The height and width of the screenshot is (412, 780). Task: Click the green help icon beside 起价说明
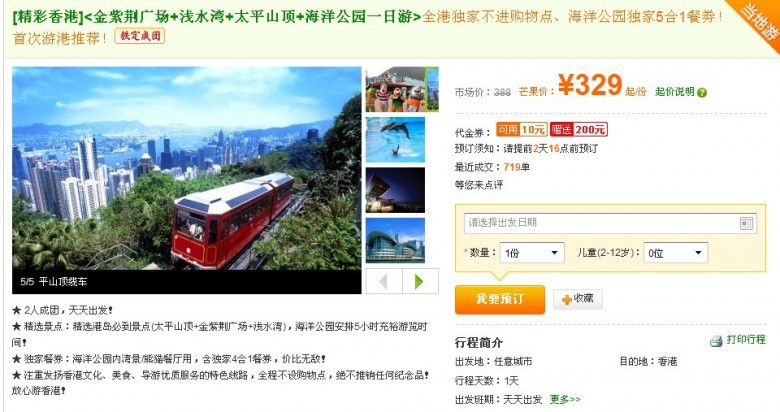point(702,93)
